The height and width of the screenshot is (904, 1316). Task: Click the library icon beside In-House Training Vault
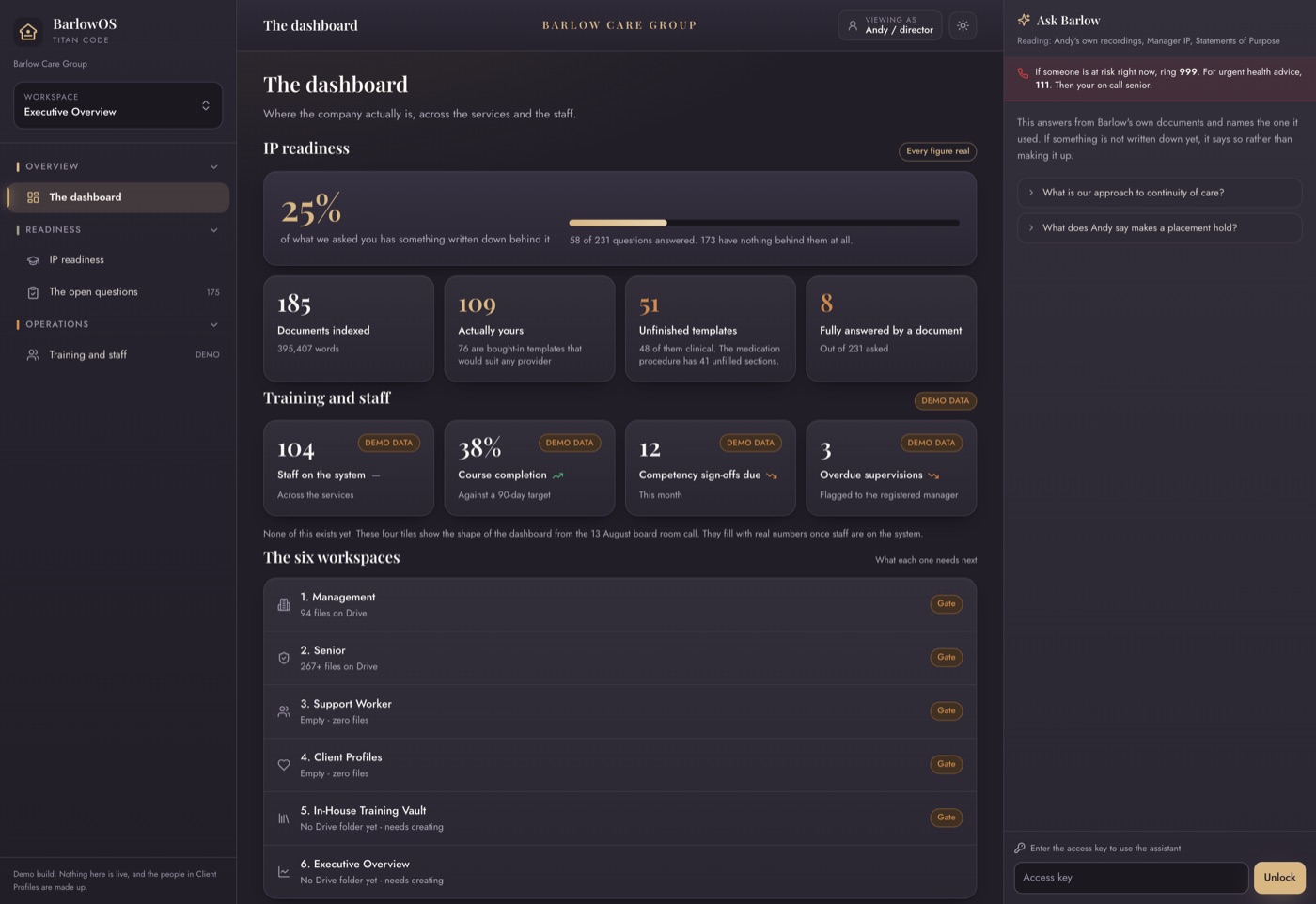284,818
